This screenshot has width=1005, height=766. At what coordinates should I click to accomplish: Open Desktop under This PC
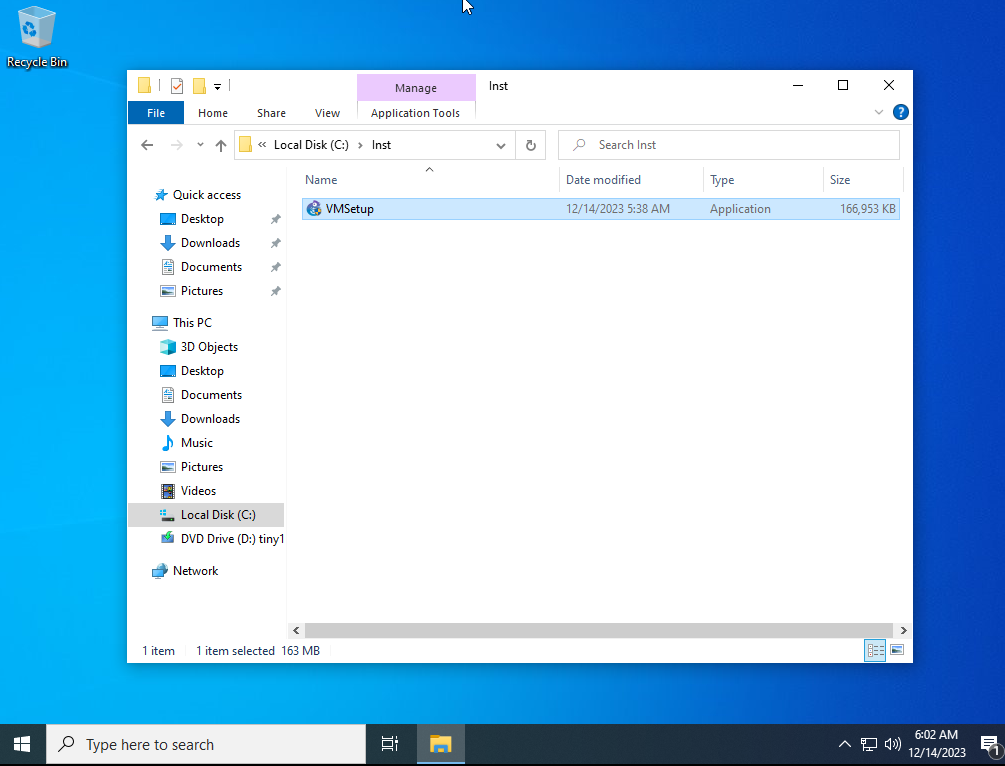[x=202, y=371]
